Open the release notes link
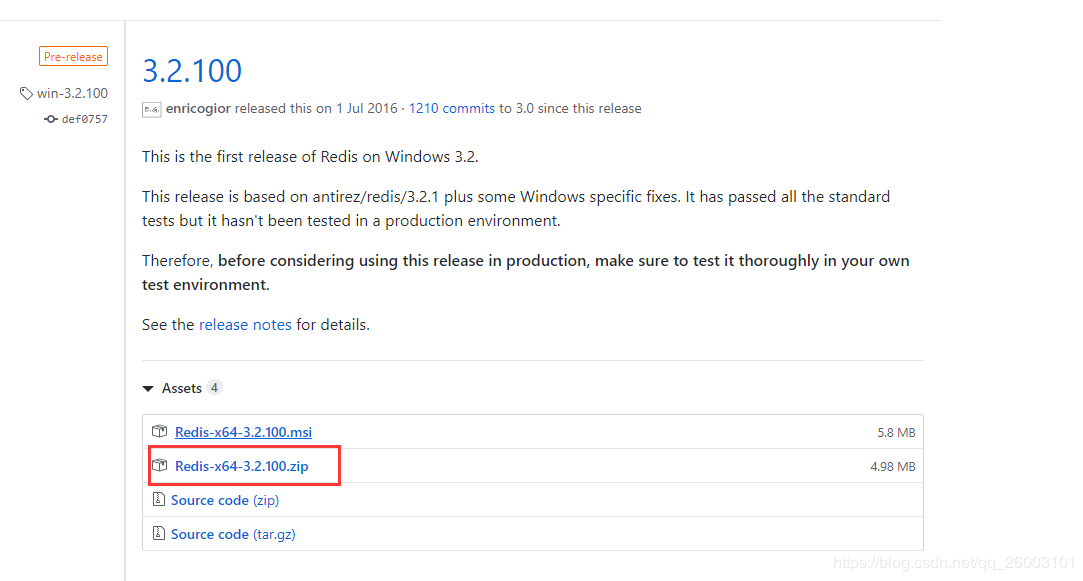Screen dimensions: 1083x581 (x=245, y=324)
